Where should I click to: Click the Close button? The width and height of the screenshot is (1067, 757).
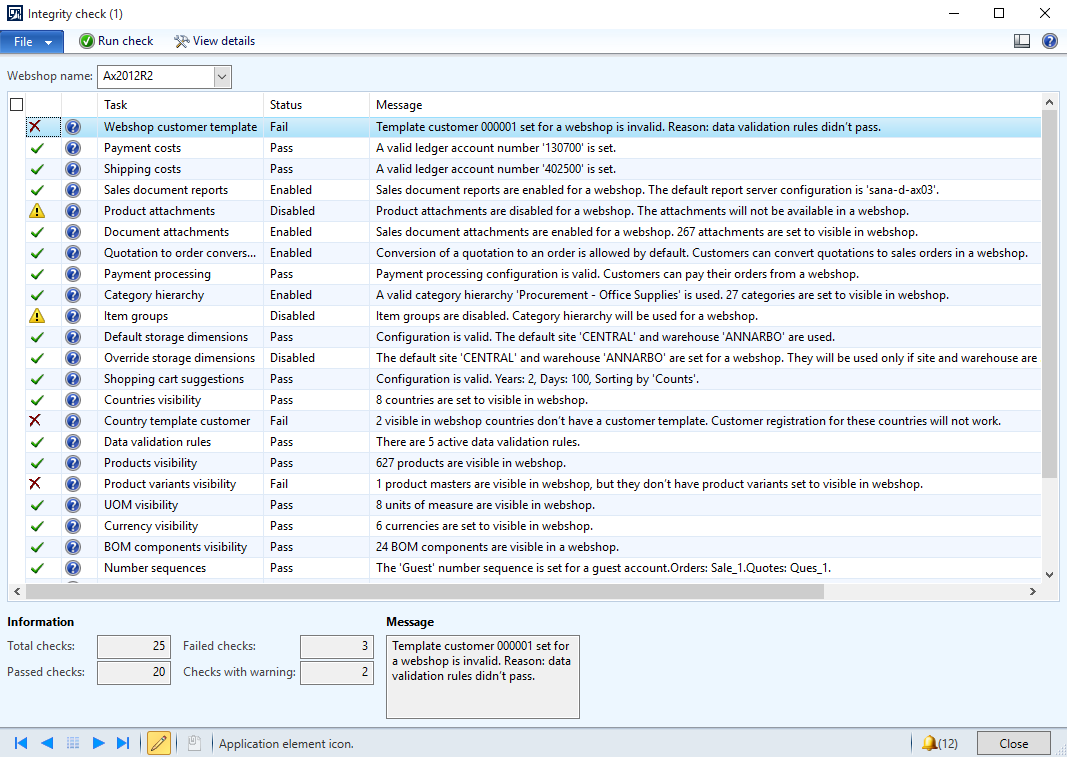click(x=1013, y=743)
